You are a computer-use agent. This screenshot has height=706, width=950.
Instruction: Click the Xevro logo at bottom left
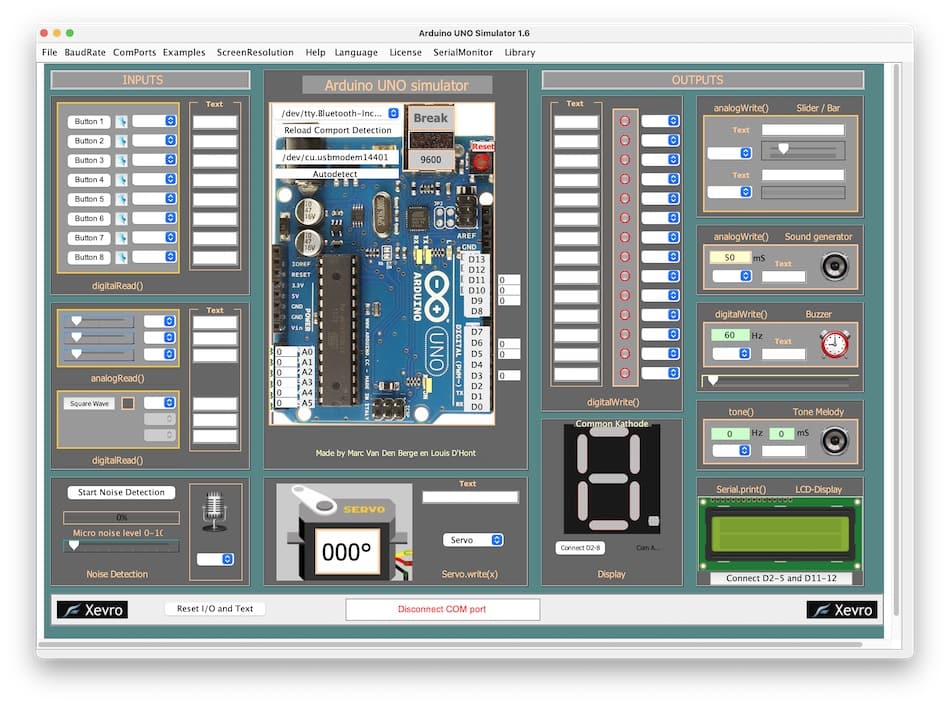coord(92,610)
